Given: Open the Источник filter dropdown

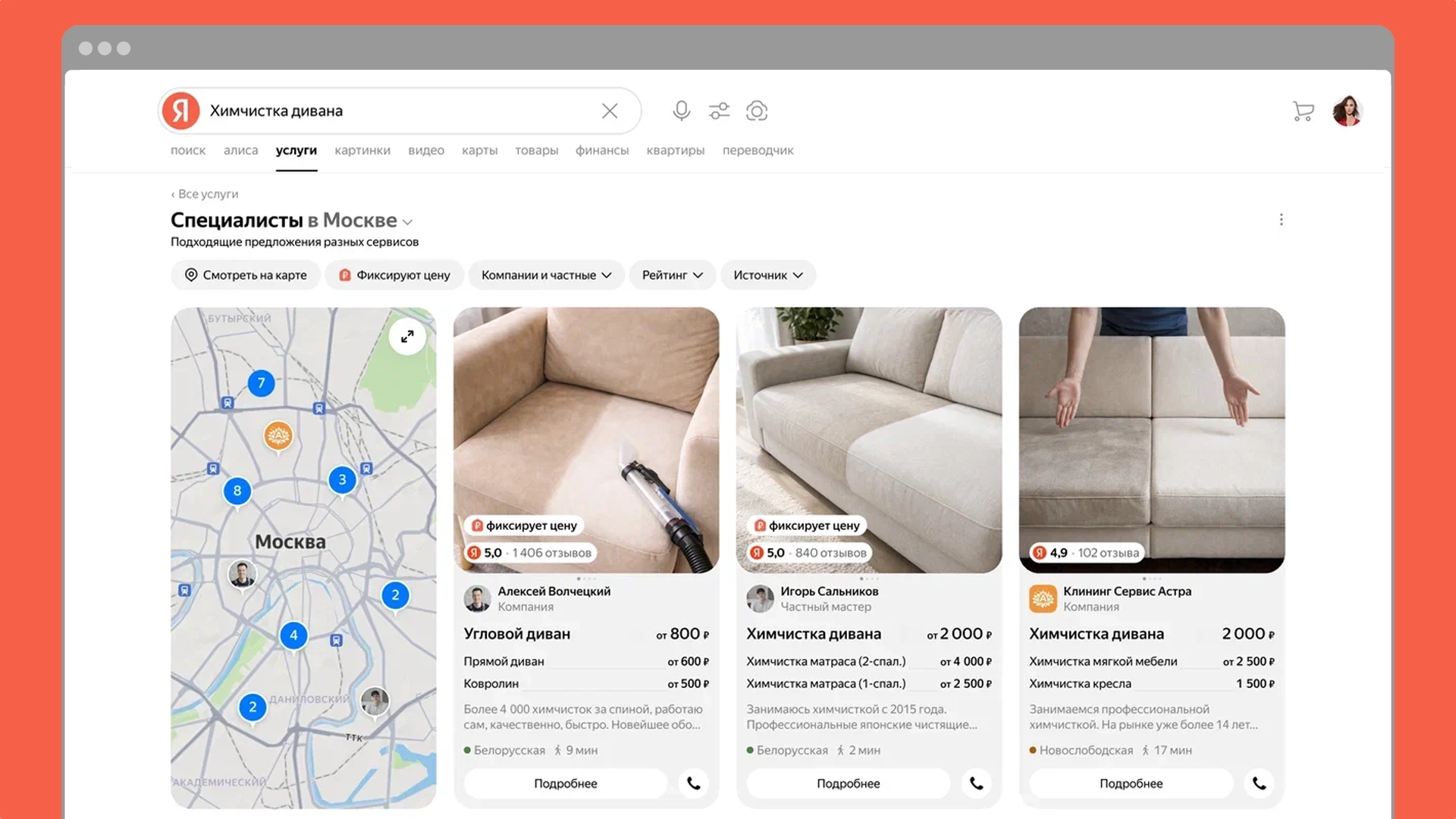Looking at the screenshot, I should point(767,275).
